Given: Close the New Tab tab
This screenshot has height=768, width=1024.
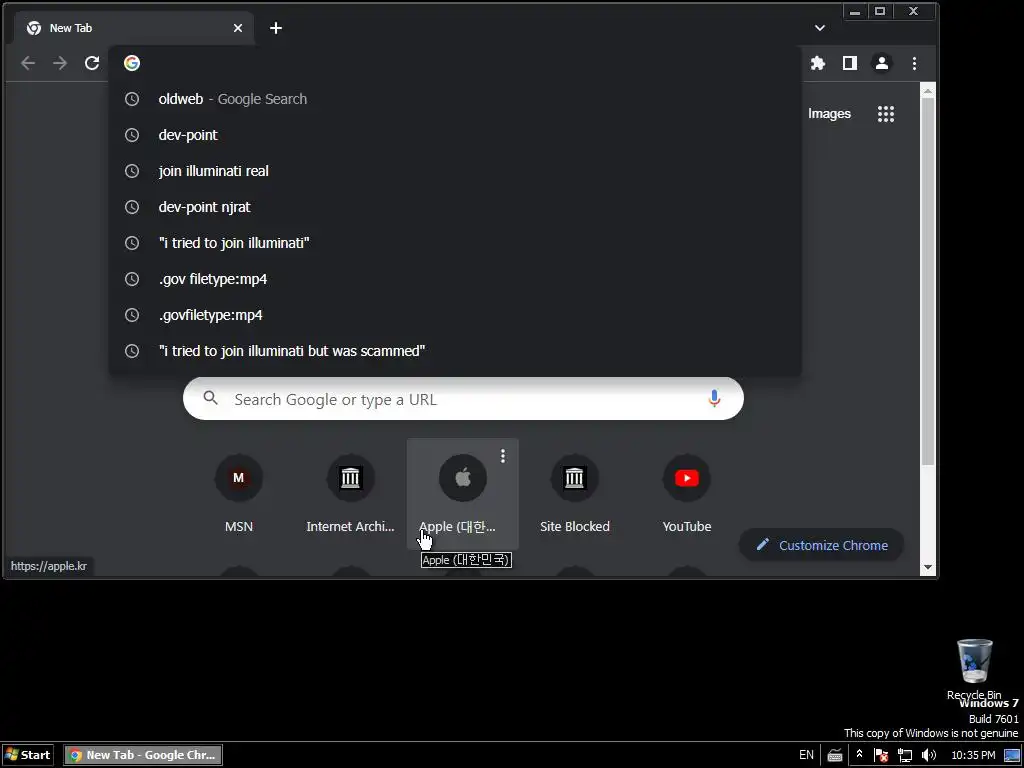Looking at the screenshot, I should 238,27.
